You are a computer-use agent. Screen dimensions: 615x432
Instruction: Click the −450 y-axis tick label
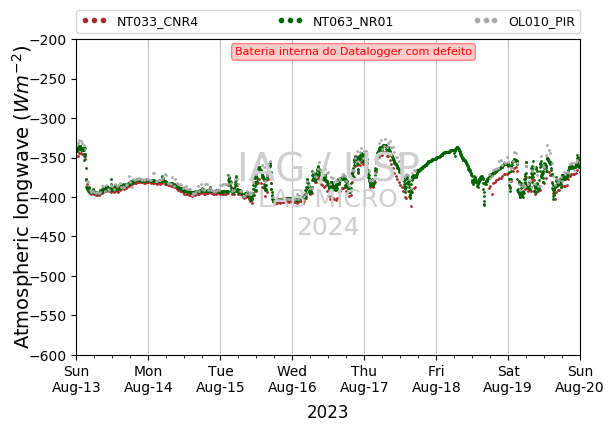(x=48, y=237)
